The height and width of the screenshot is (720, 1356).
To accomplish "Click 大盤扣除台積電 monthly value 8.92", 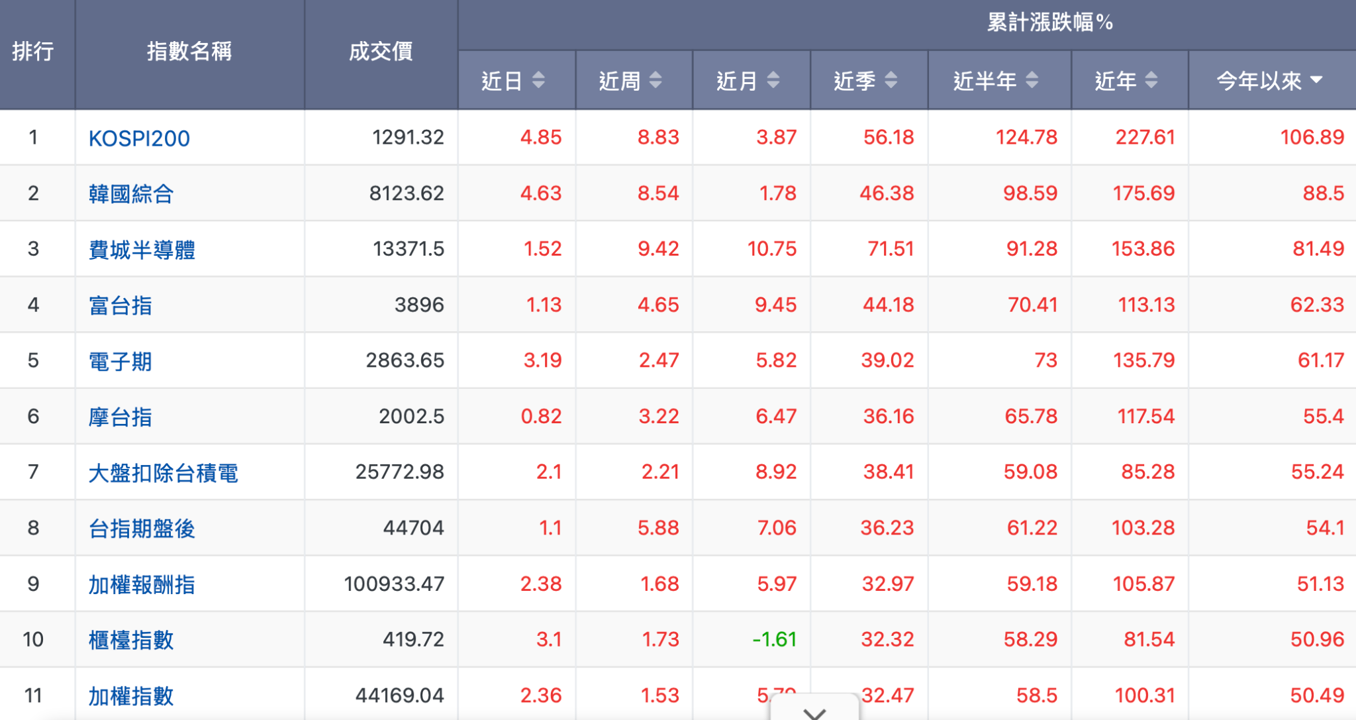I will [776, 472].
